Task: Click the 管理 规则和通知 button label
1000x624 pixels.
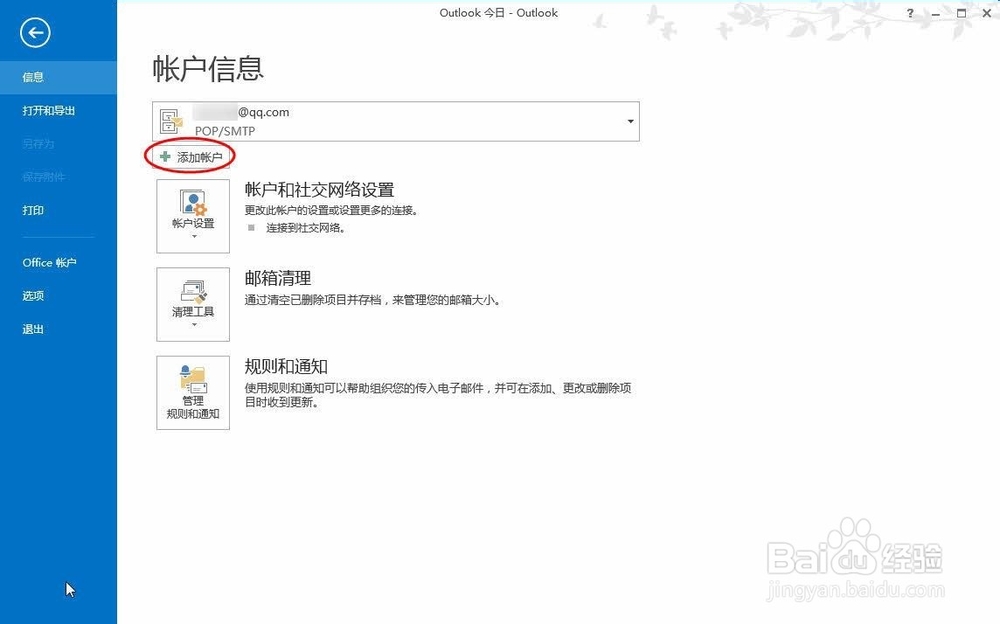Action: tap(193, 407)
